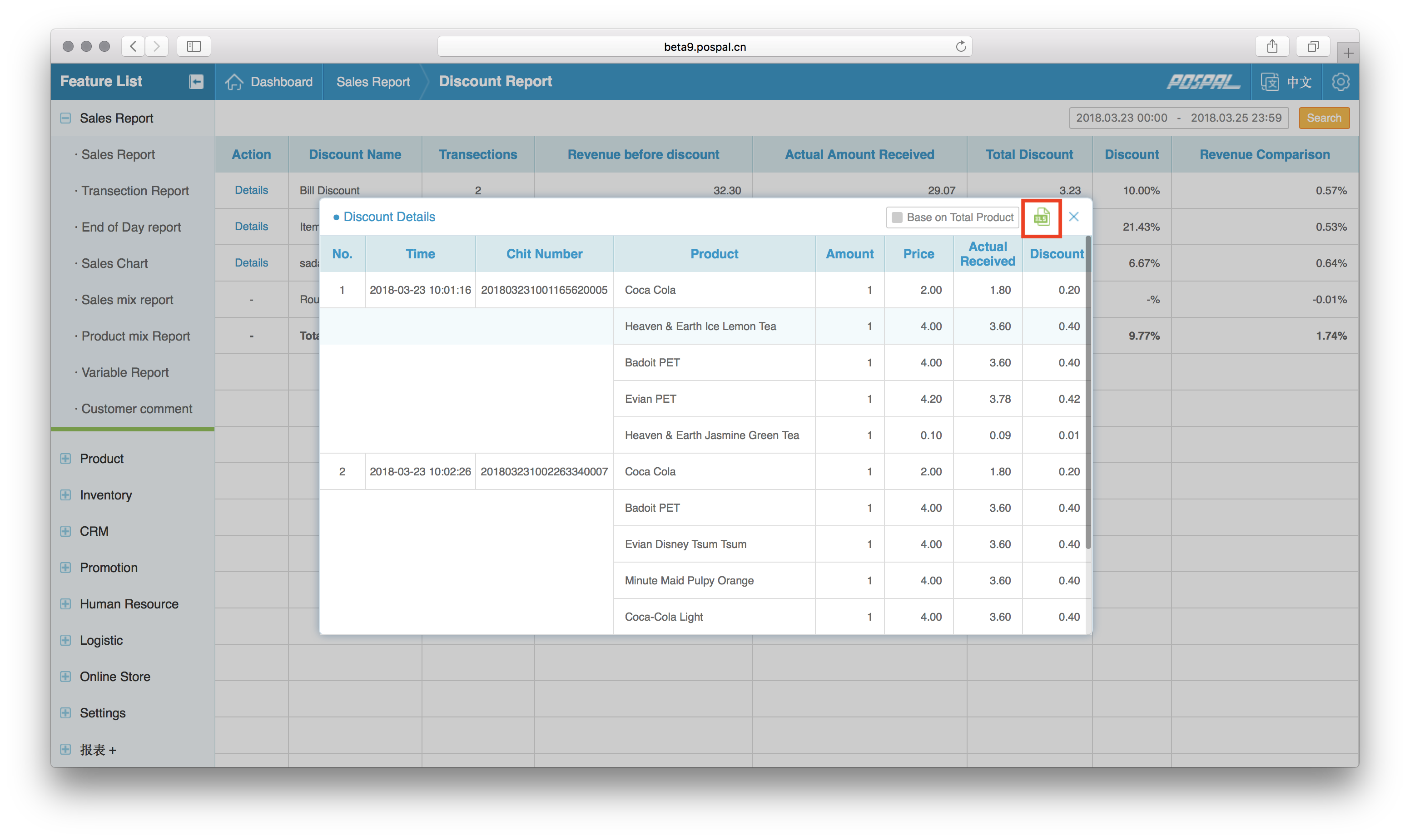Export discount details to Excel file

pyautogui.click(x=1041, y=217)
